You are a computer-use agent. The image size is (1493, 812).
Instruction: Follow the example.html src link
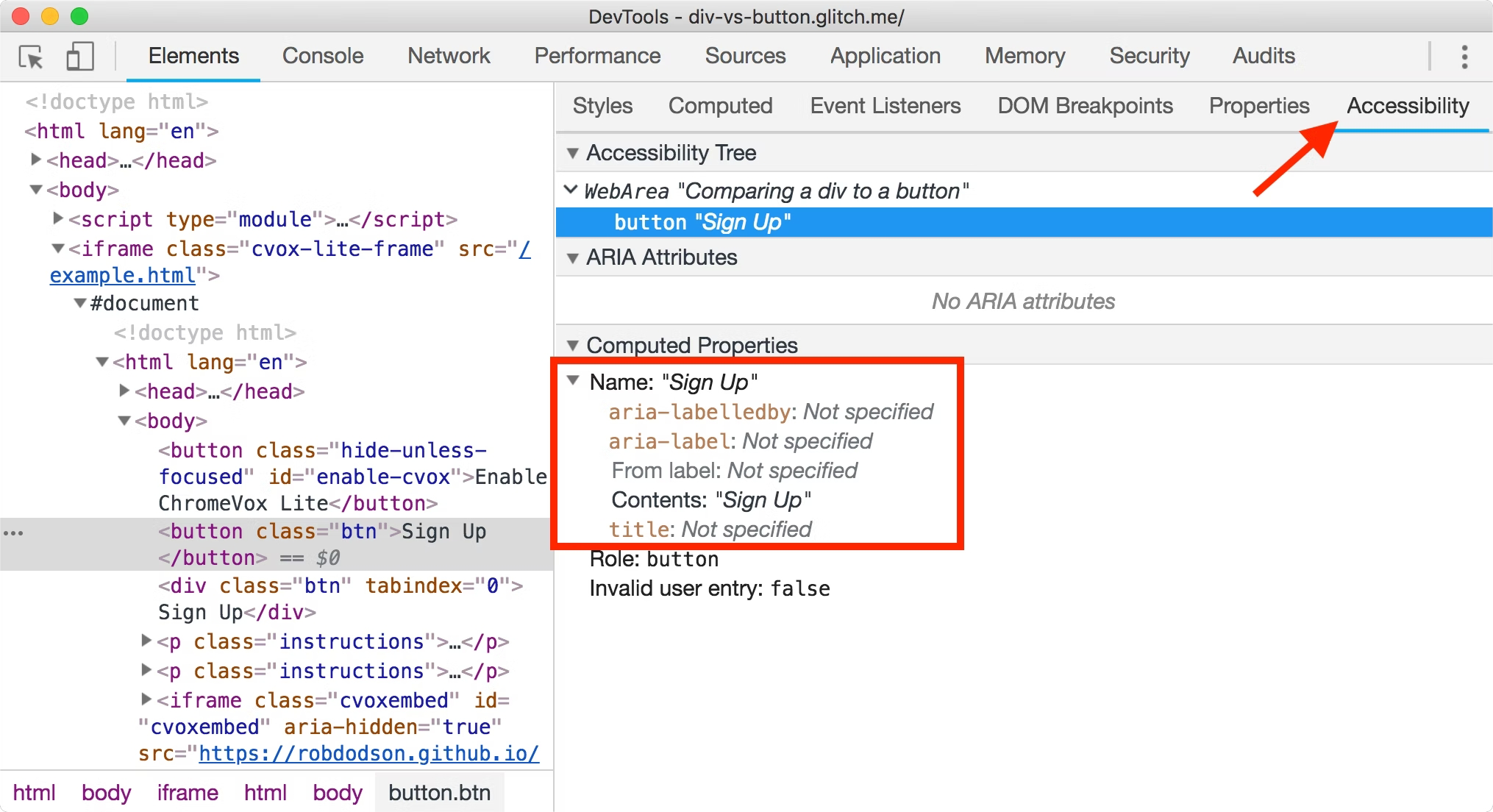click(123, 275)
